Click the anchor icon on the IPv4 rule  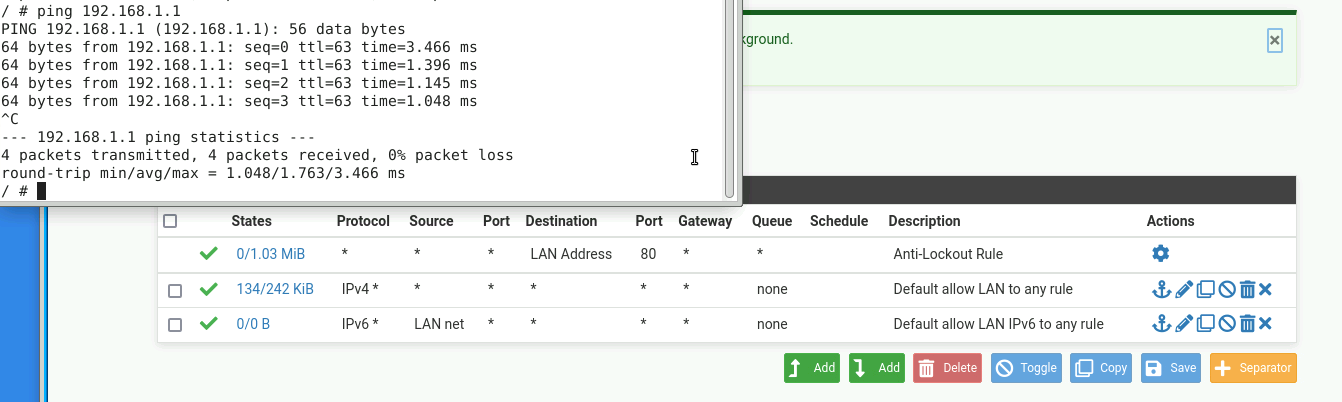point(1161,290)
